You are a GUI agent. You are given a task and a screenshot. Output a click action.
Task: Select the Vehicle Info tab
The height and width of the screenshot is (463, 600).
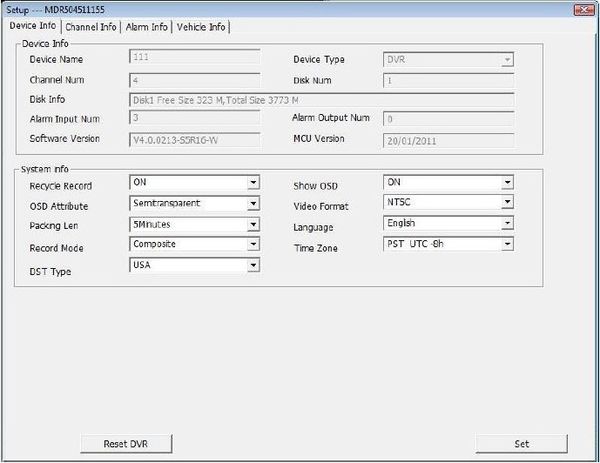pyautogui.click(x=201, y=27)
